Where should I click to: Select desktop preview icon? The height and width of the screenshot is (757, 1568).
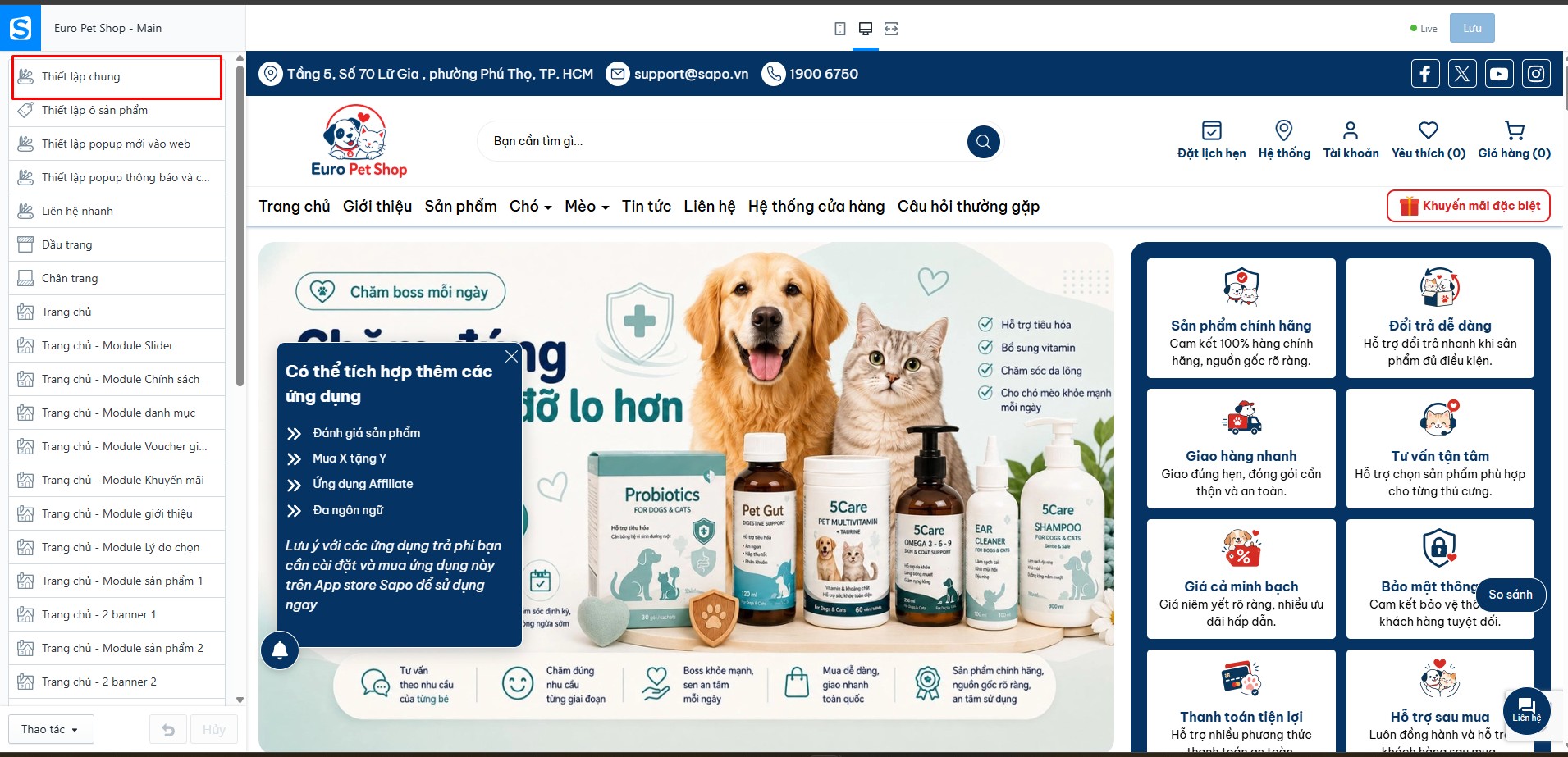(865, 29)
